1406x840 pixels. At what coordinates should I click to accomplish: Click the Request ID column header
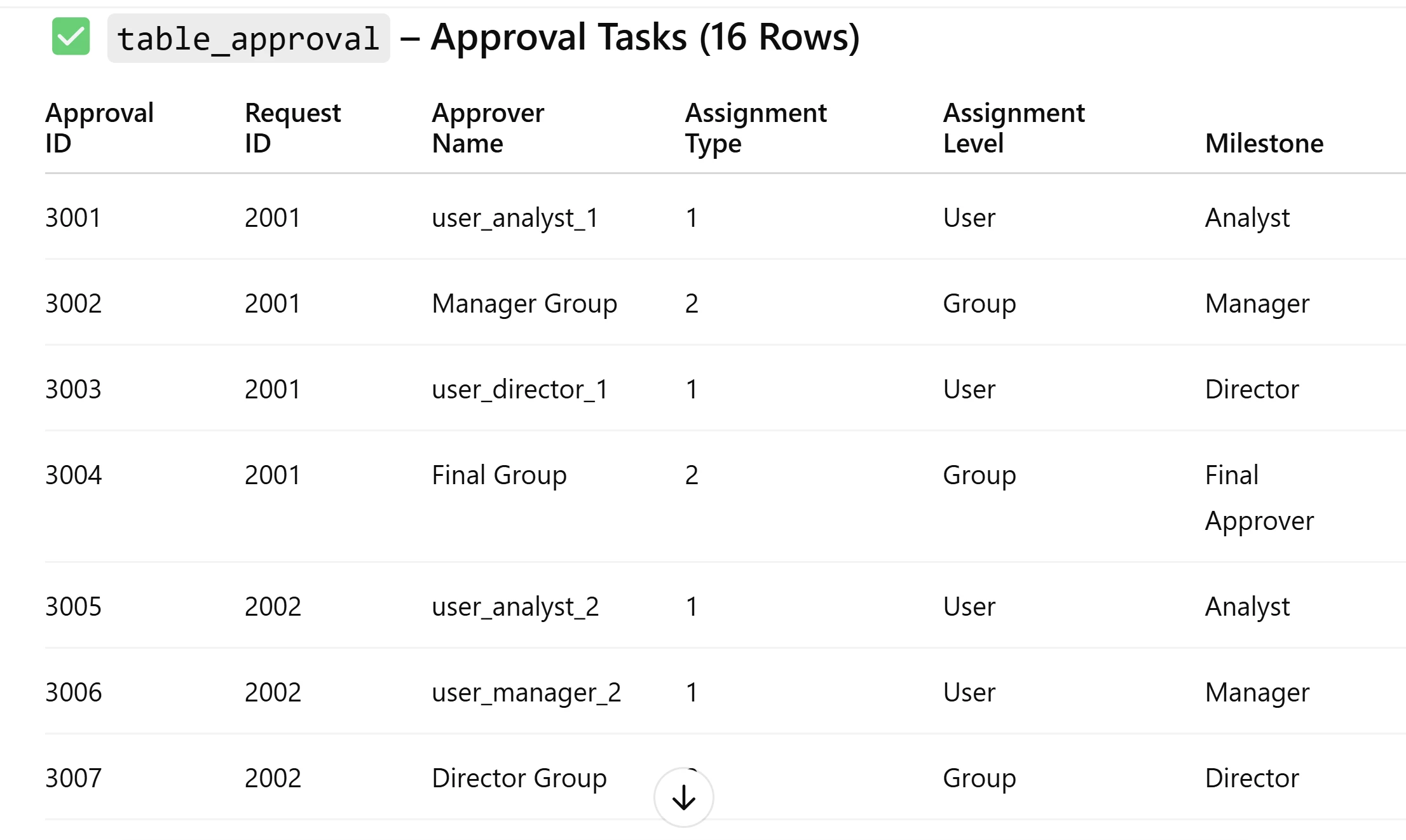pyautogui.click(x=292, y=128)
